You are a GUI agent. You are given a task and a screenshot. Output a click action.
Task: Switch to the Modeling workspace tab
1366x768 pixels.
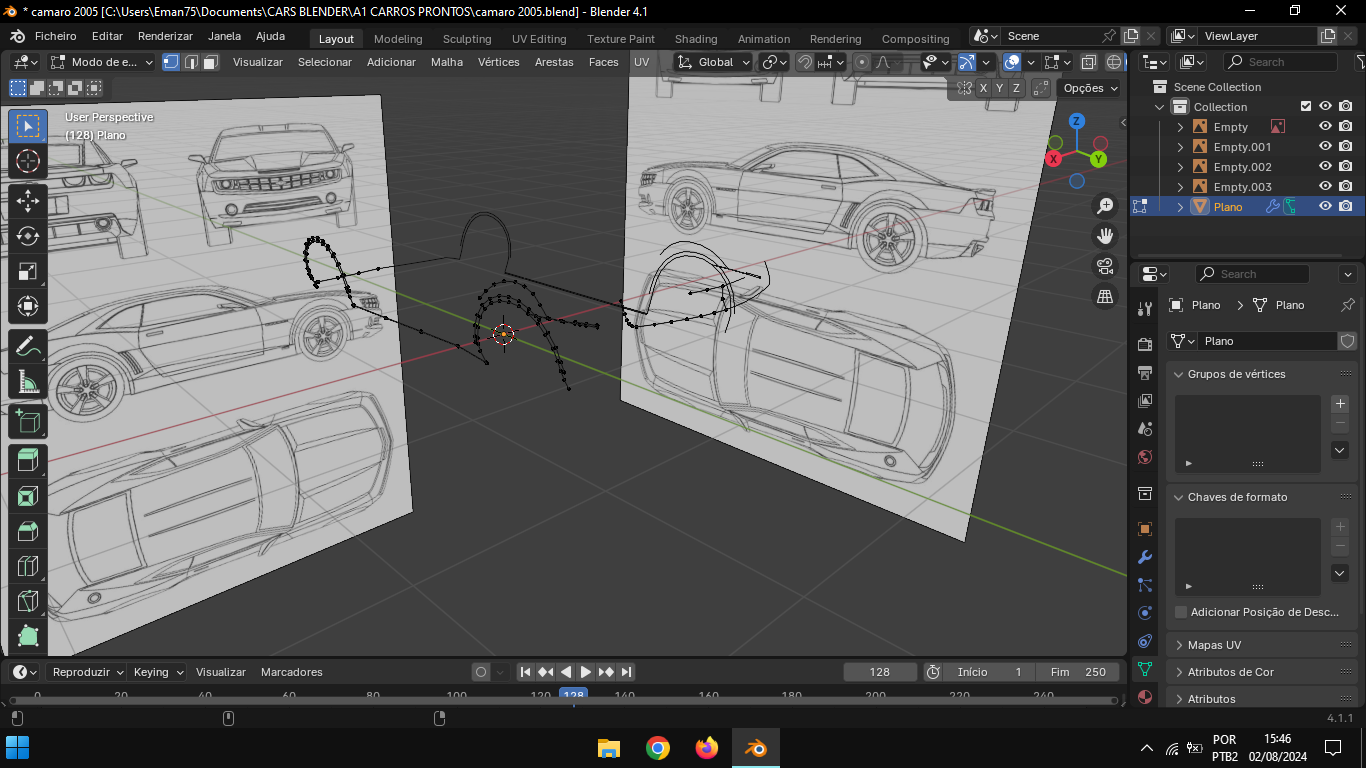[x=398, y=39]
